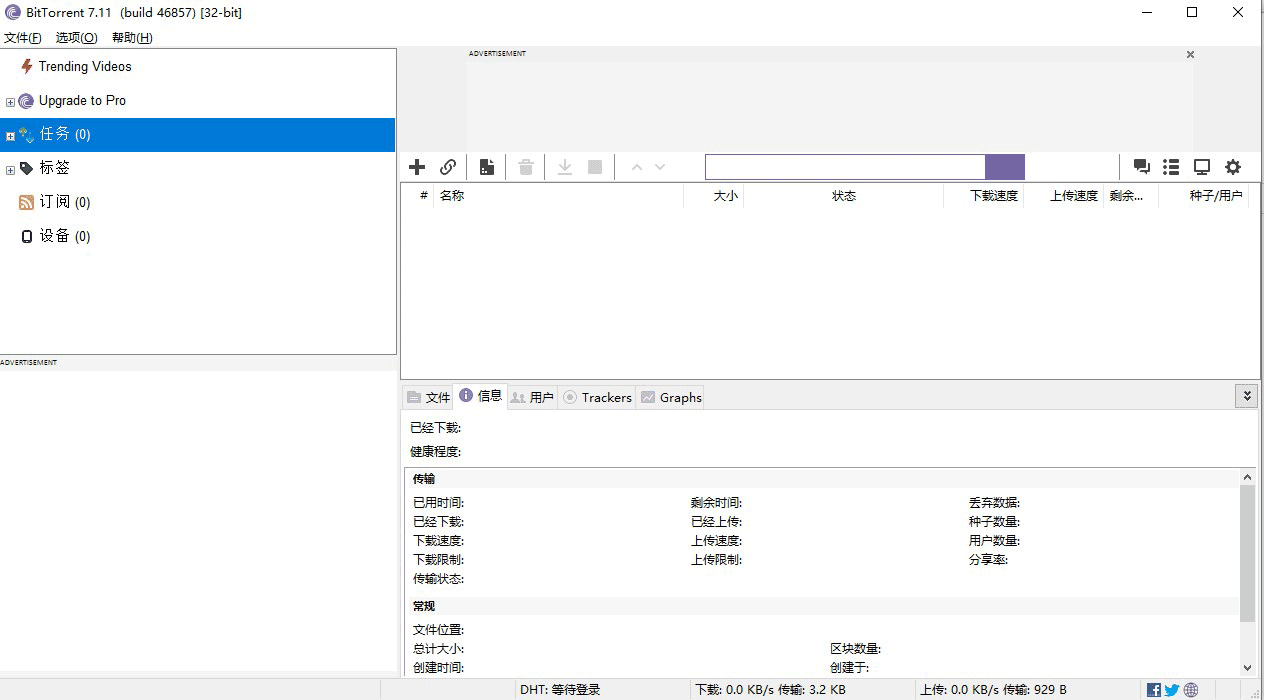
Task: Click the remote monitor icon in toolbar
Action: click(x=1202, y=167)
